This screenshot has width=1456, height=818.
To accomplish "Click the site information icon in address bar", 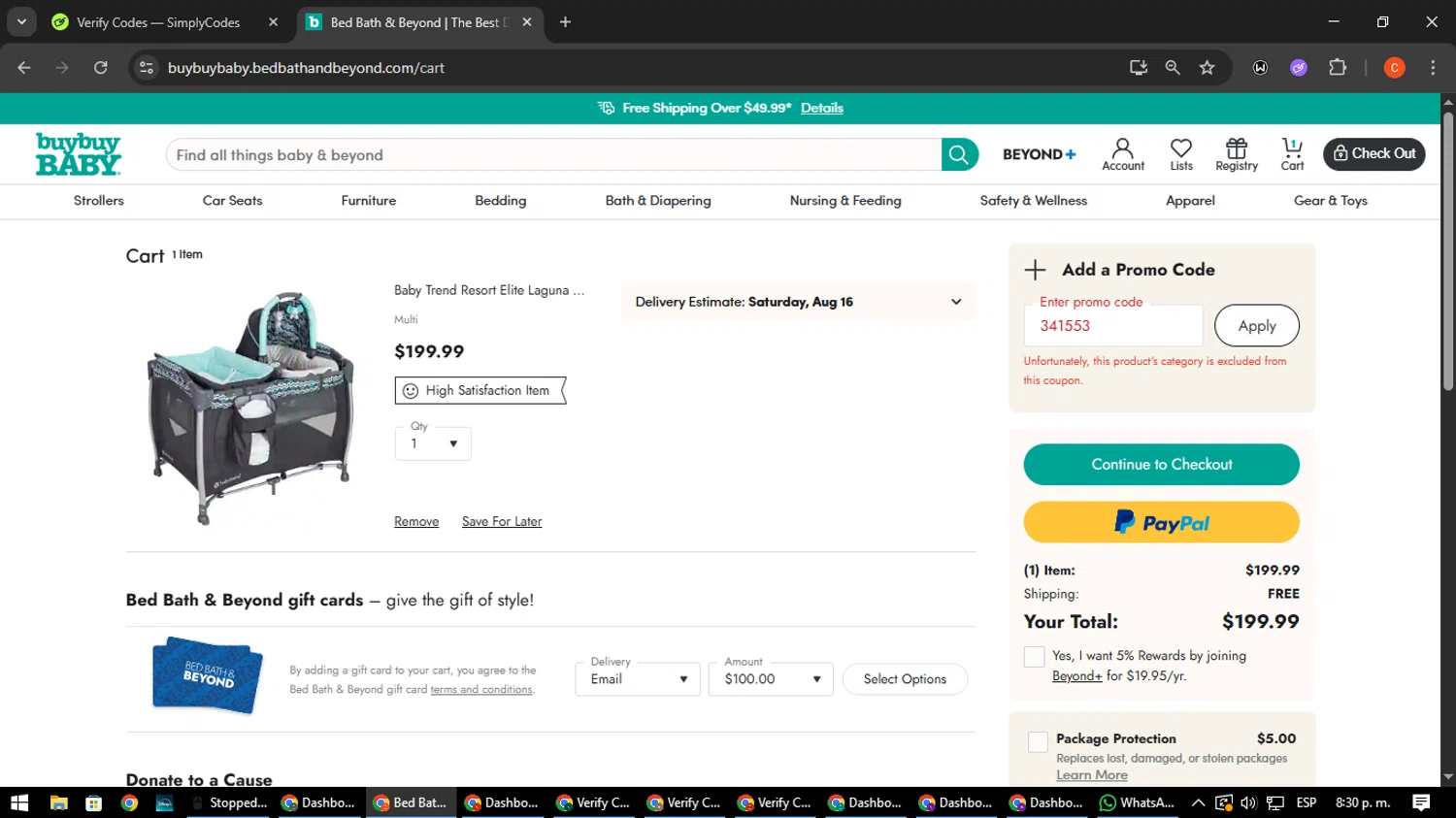I will (x=147, y=68).
